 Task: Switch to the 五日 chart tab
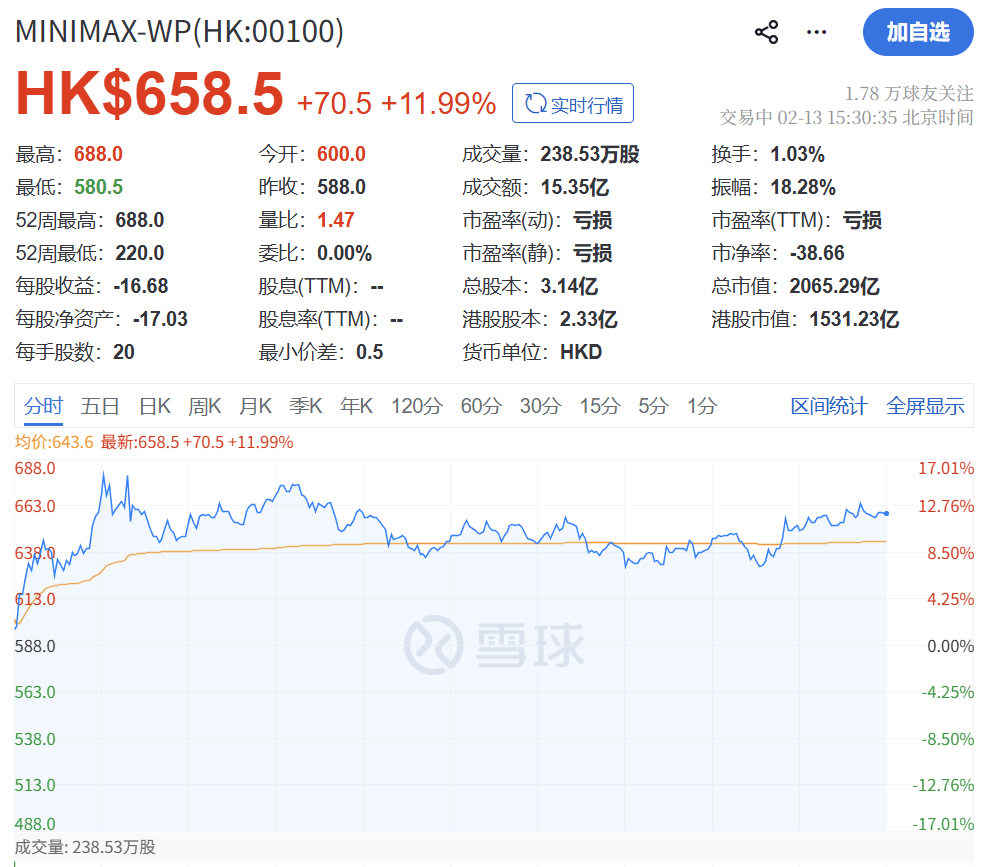pos(100,406)
